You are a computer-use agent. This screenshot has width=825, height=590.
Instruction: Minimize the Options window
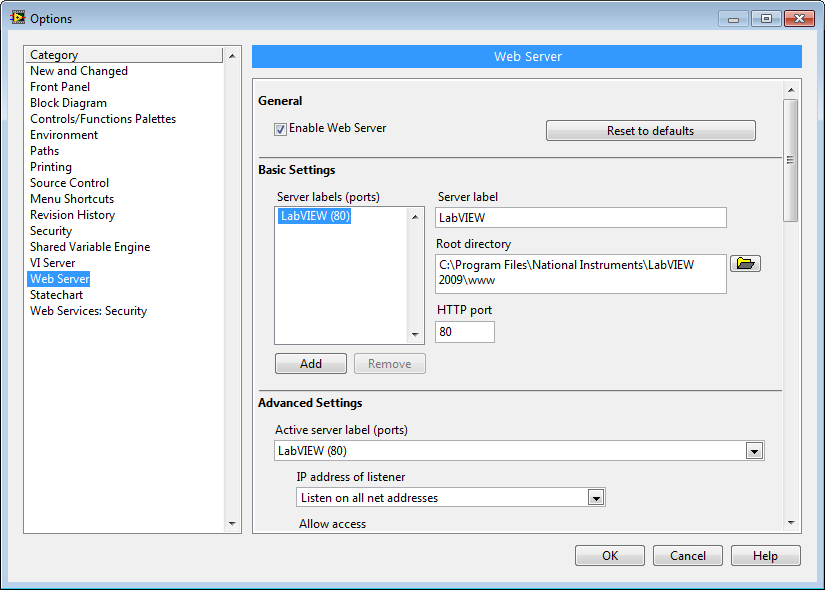pyautogui.click(x=733, y=19)
